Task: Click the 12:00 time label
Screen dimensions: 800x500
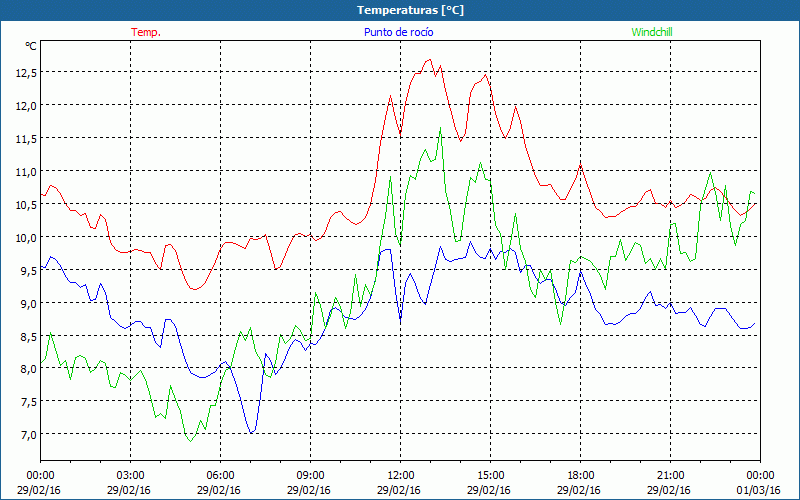Action: [x=401, y=476]
